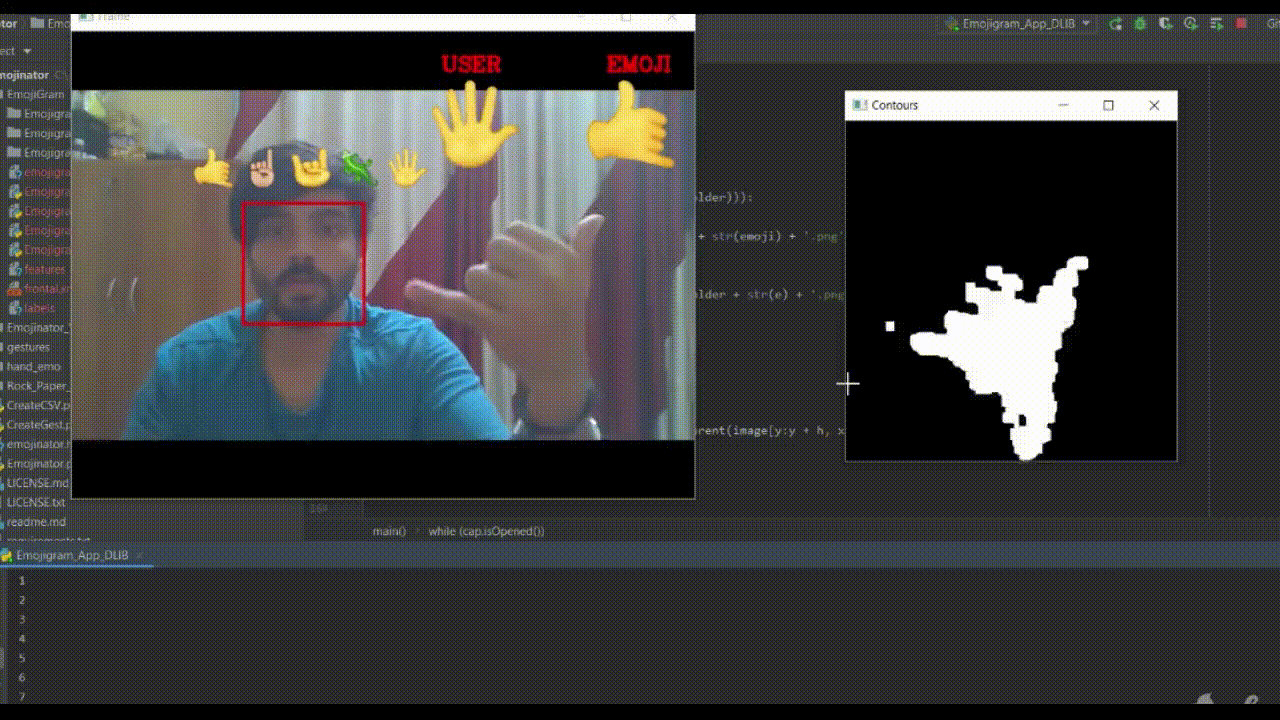
Task: Click the green Rerun icon in toolbar
Action: coord(1115,24)
